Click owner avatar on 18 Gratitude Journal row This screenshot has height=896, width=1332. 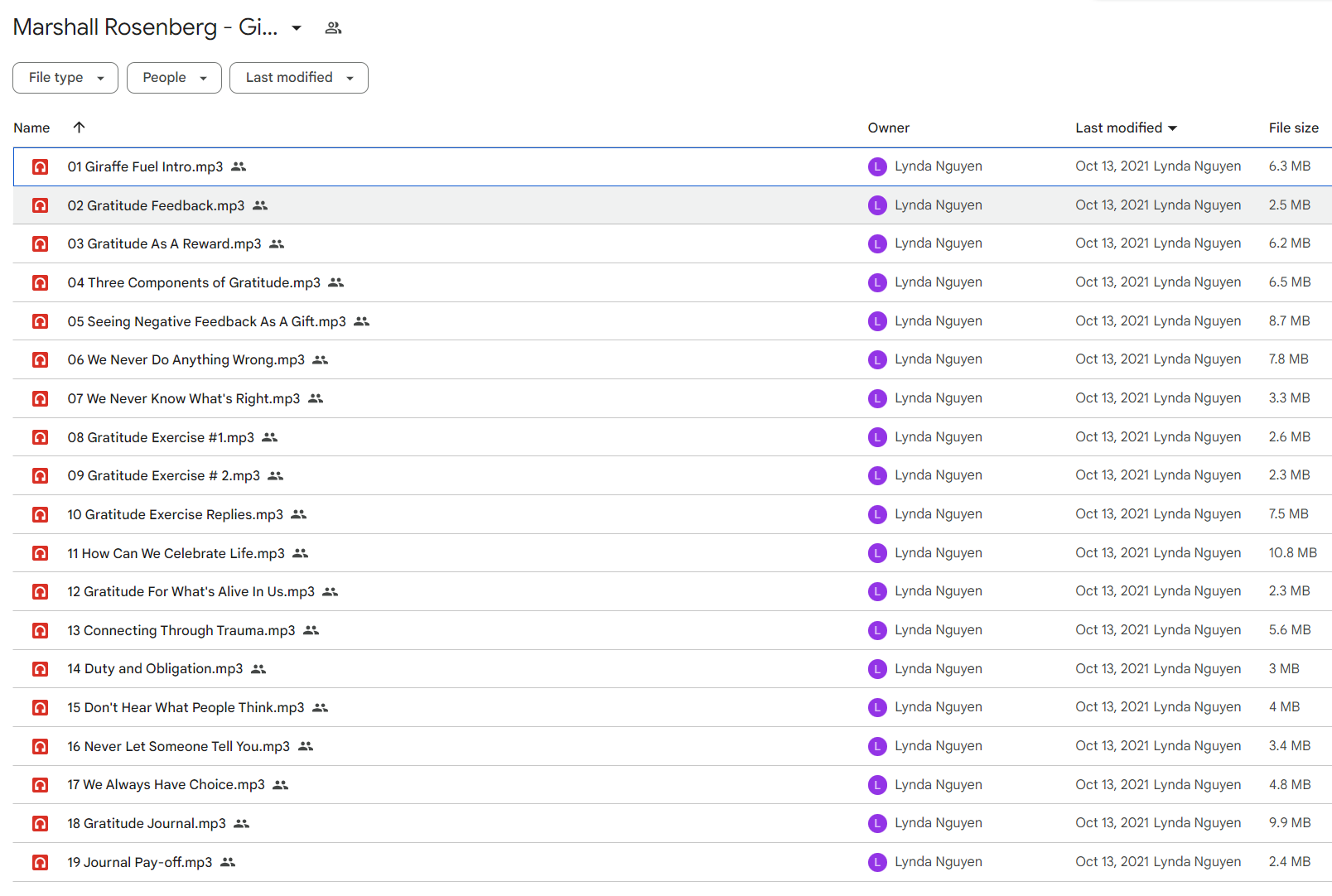point(877,823)
